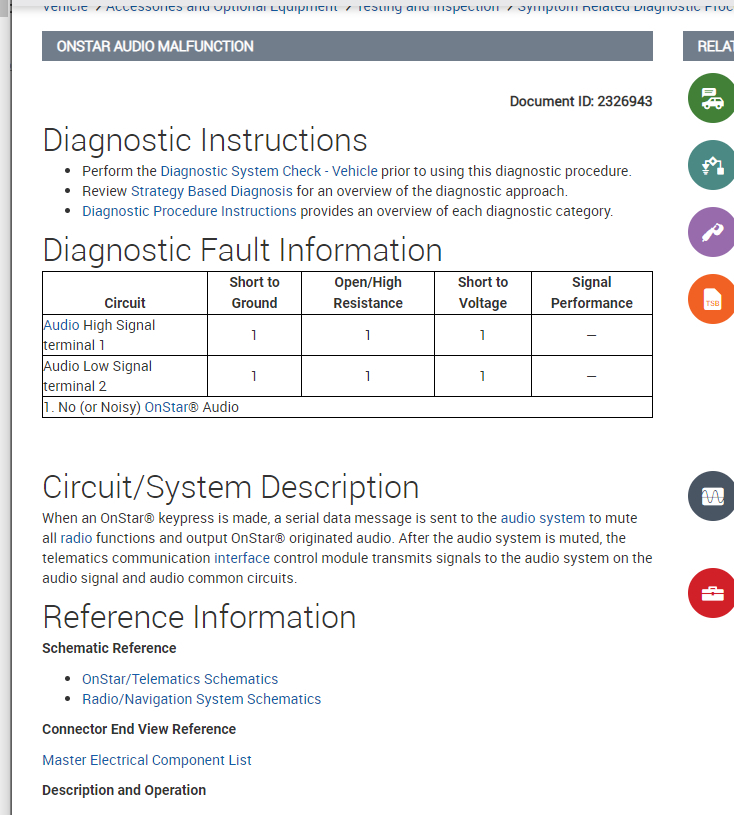This screenshot has height=815, width=734.
Task: Open Diagnostic System Check - Vehicle link
Action: pos(269,171)
